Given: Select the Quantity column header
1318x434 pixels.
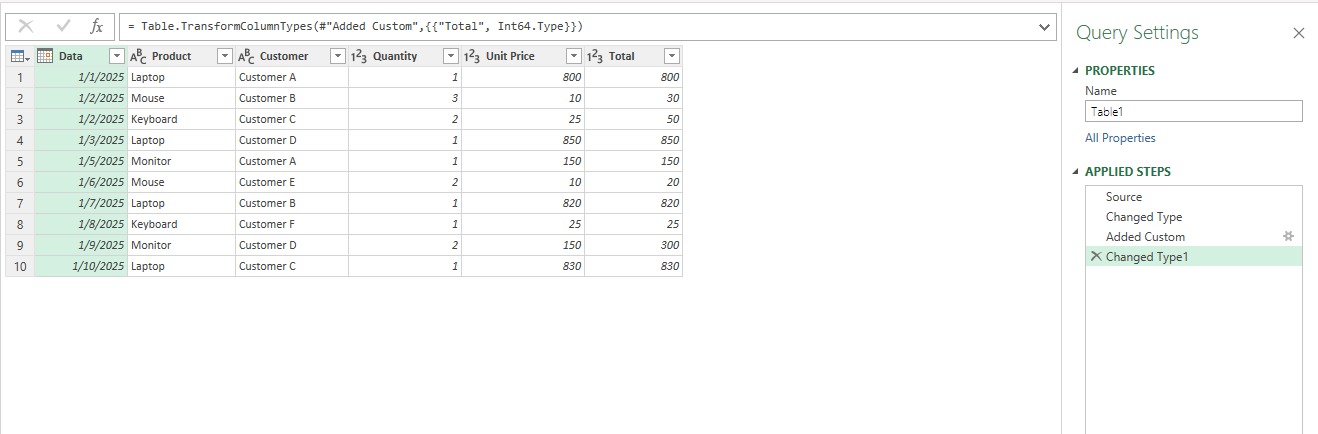Looking at the screenshot, I should pyautogui.click(x=404, y=56).
